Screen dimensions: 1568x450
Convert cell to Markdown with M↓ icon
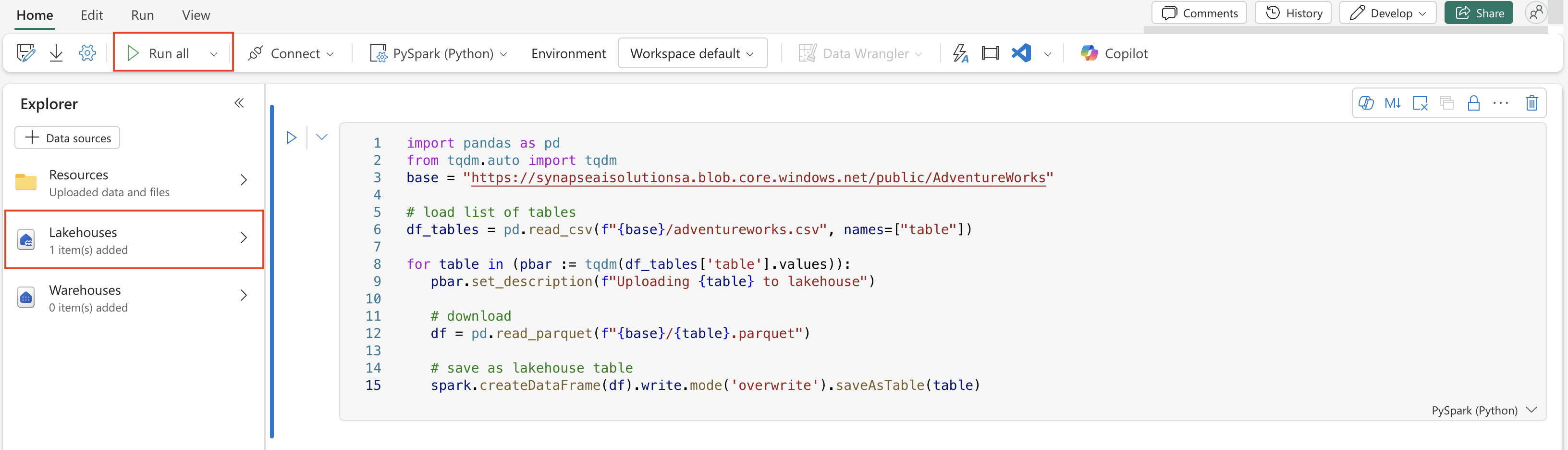point(1393,103)
